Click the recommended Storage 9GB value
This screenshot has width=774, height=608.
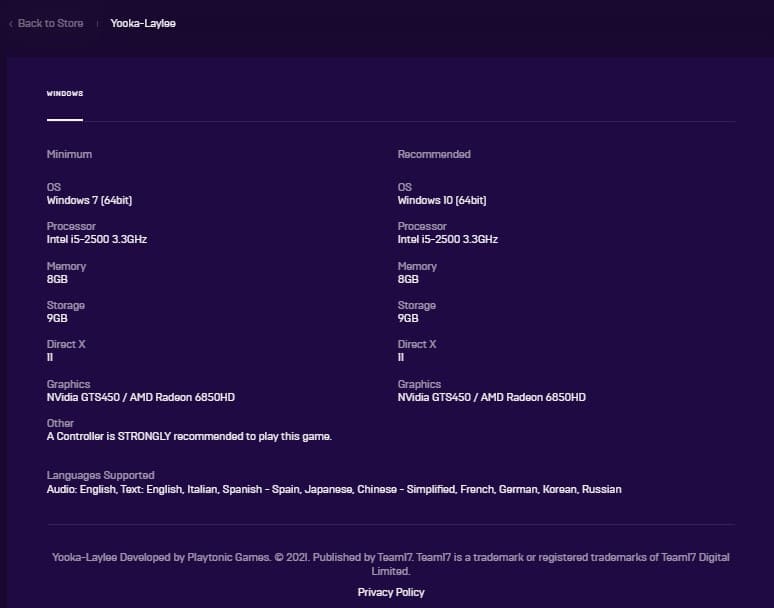[x=408, y=318]
